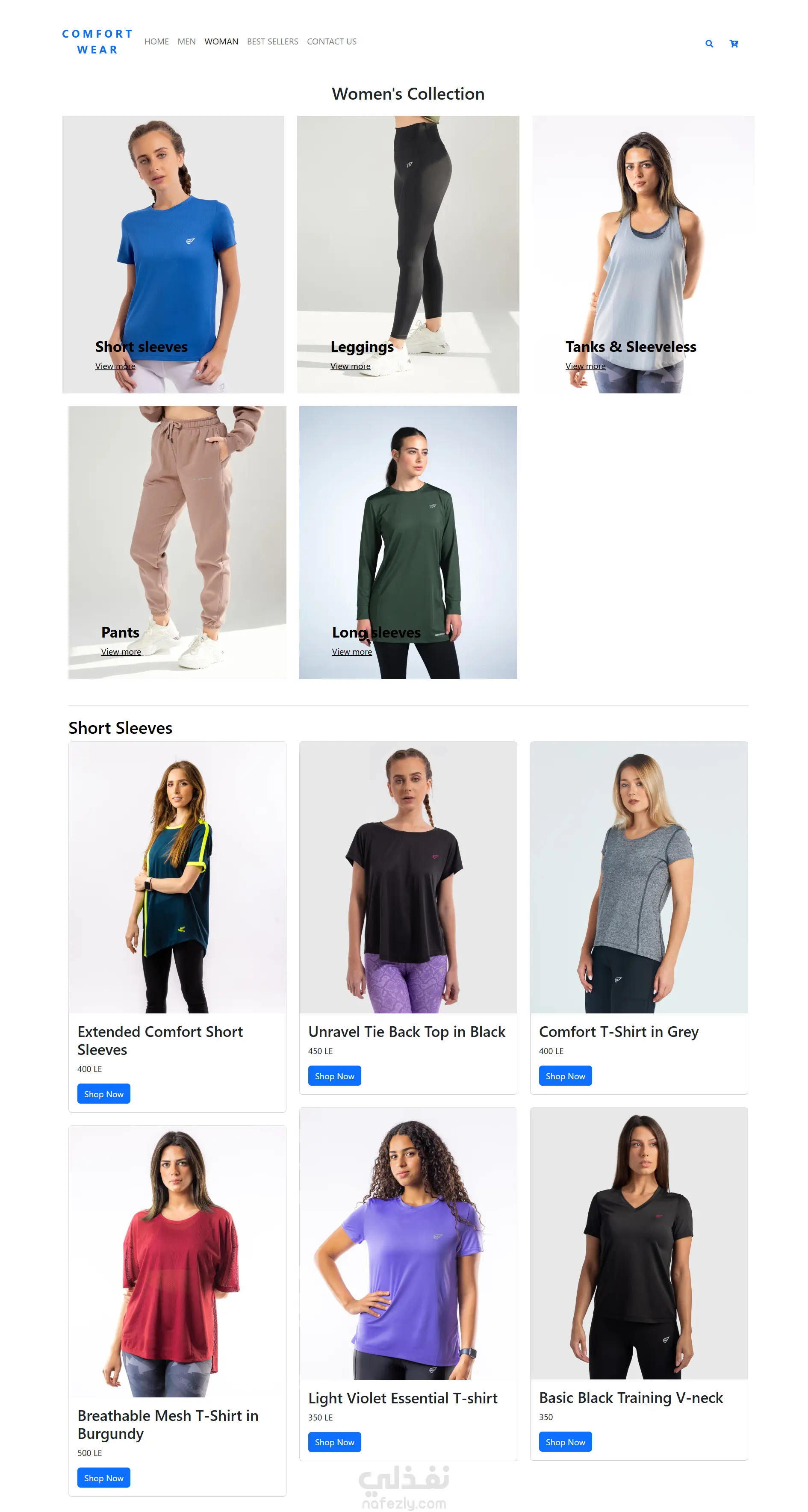This screenshot has height=1512, width=808.
Task: Click View more under Leggings
Action: pyautogui.click(x=350, y=366)
